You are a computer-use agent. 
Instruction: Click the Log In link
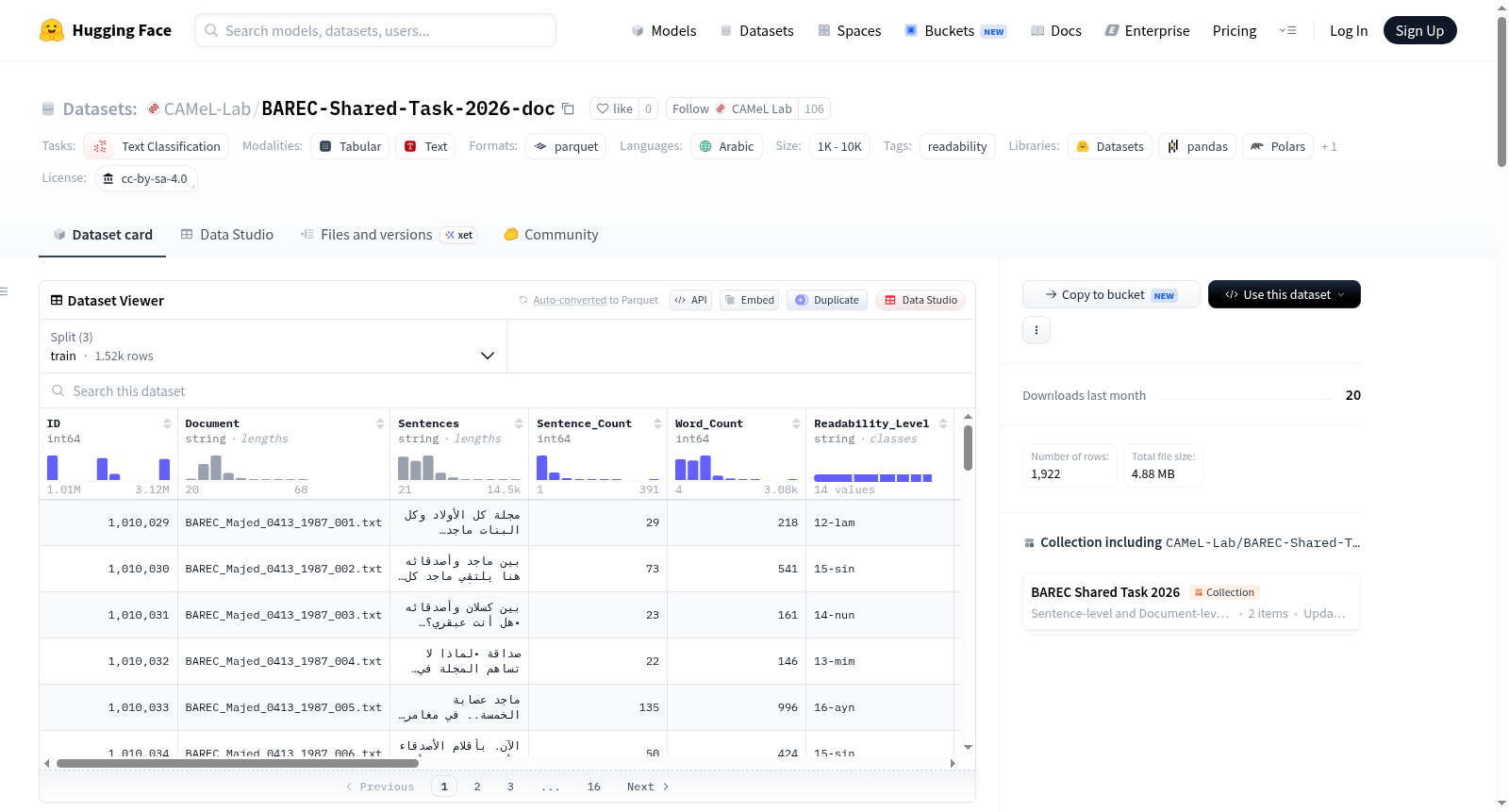1348,30
